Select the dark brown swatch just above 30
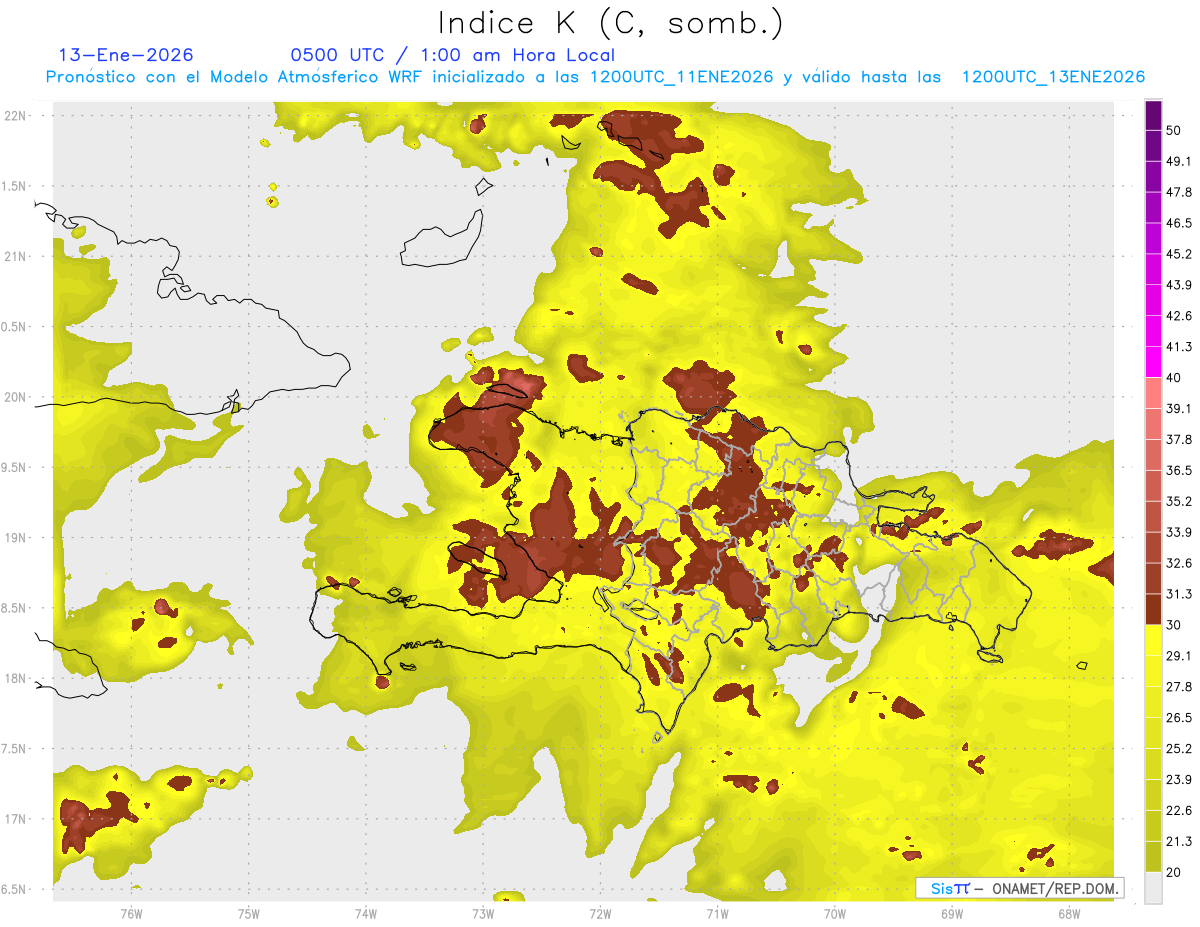Screen dimensions: 1200x927 (1154, 609)
